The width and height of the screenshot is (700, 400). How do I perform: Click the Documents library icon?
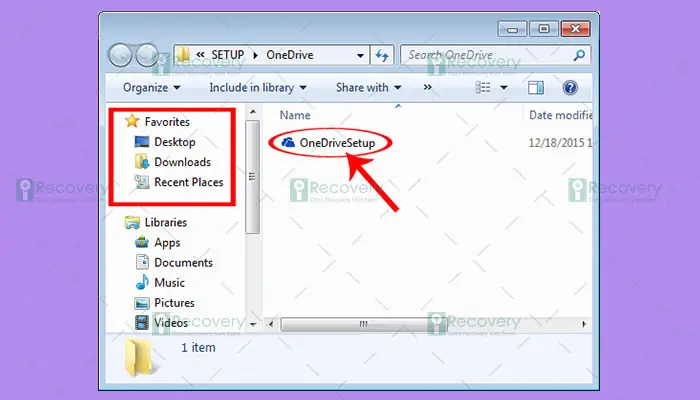click(x=142, y=262)
